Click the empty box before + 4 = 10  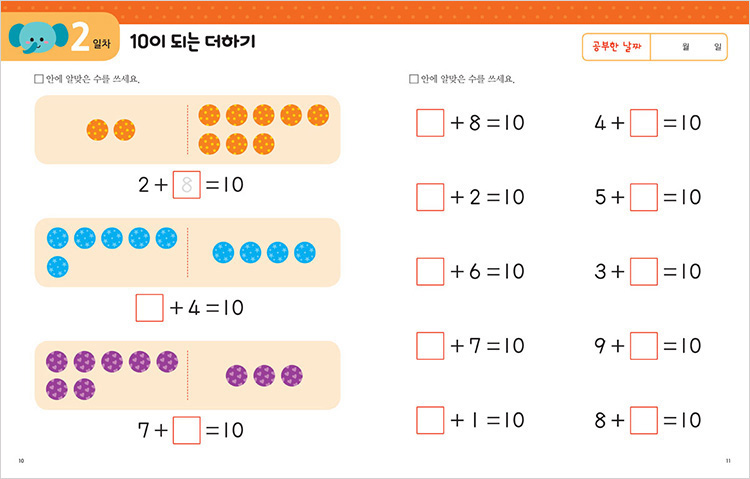(x=150, y=308)
